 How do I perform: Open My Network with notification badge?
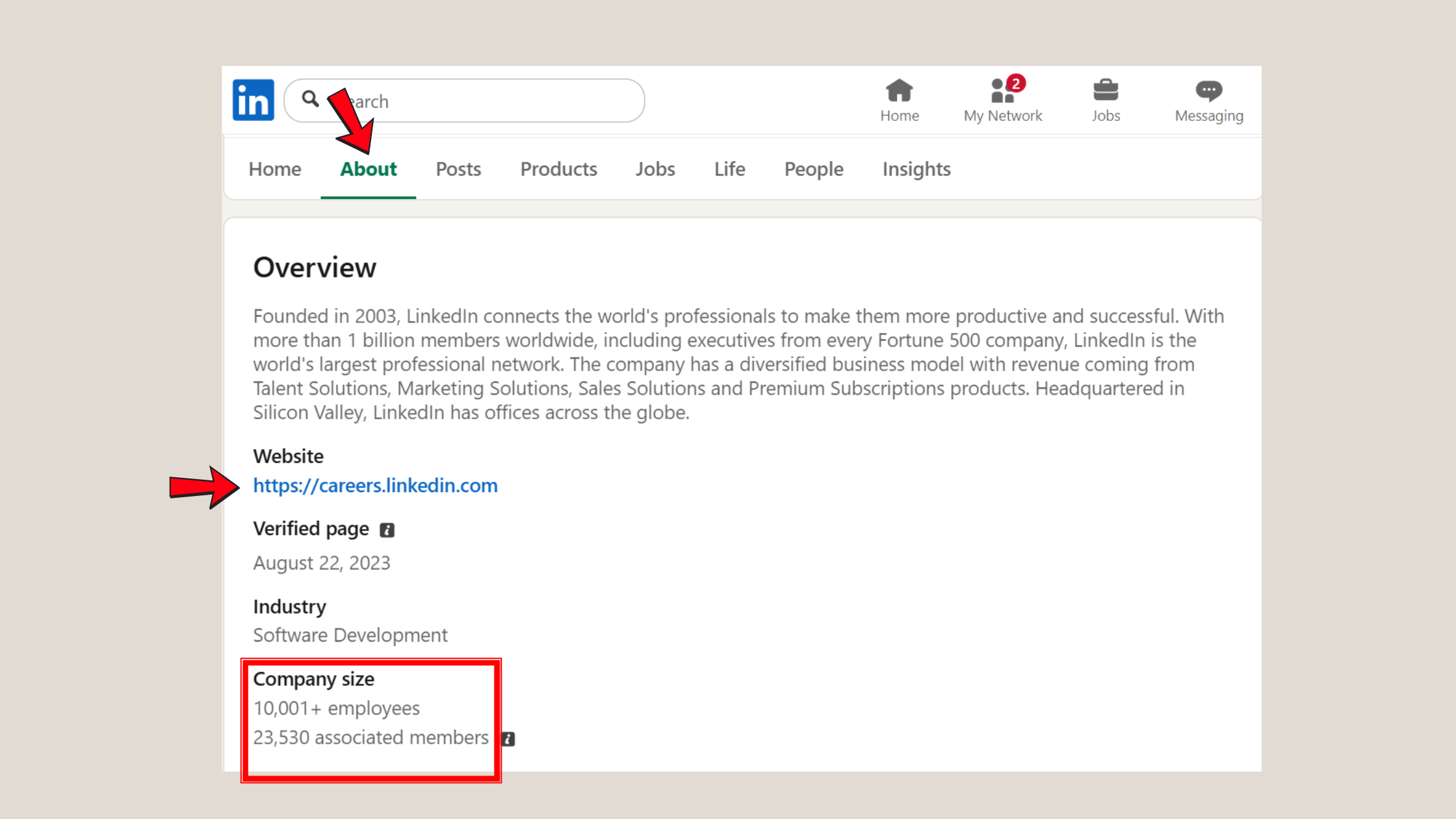[x=1003, y=101]
